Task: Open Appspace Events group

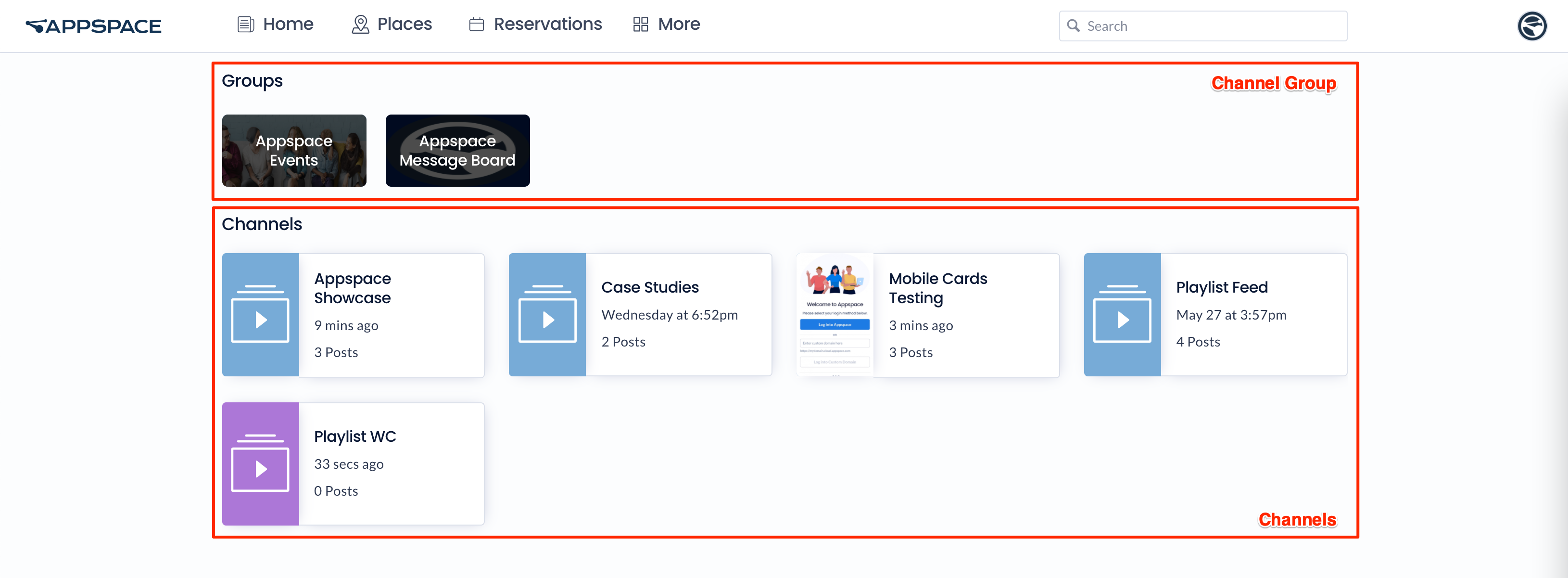Action: (294, 151)
